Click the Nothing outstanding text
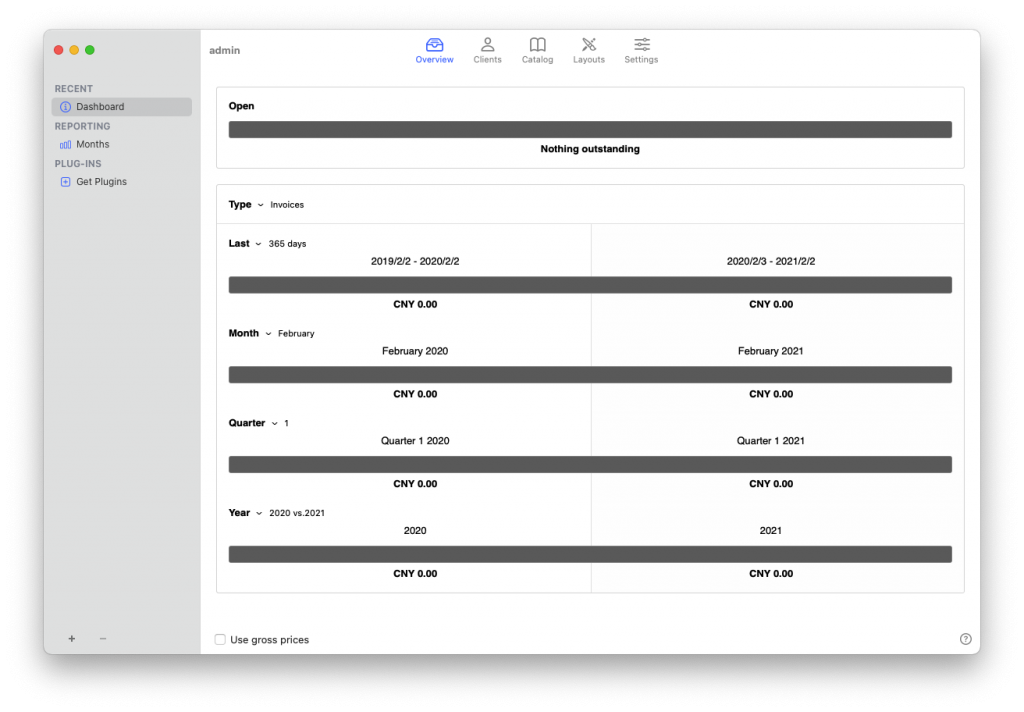Image resolution: width=1024 pixels, height=712 pixels. click(x=590, y=149)
